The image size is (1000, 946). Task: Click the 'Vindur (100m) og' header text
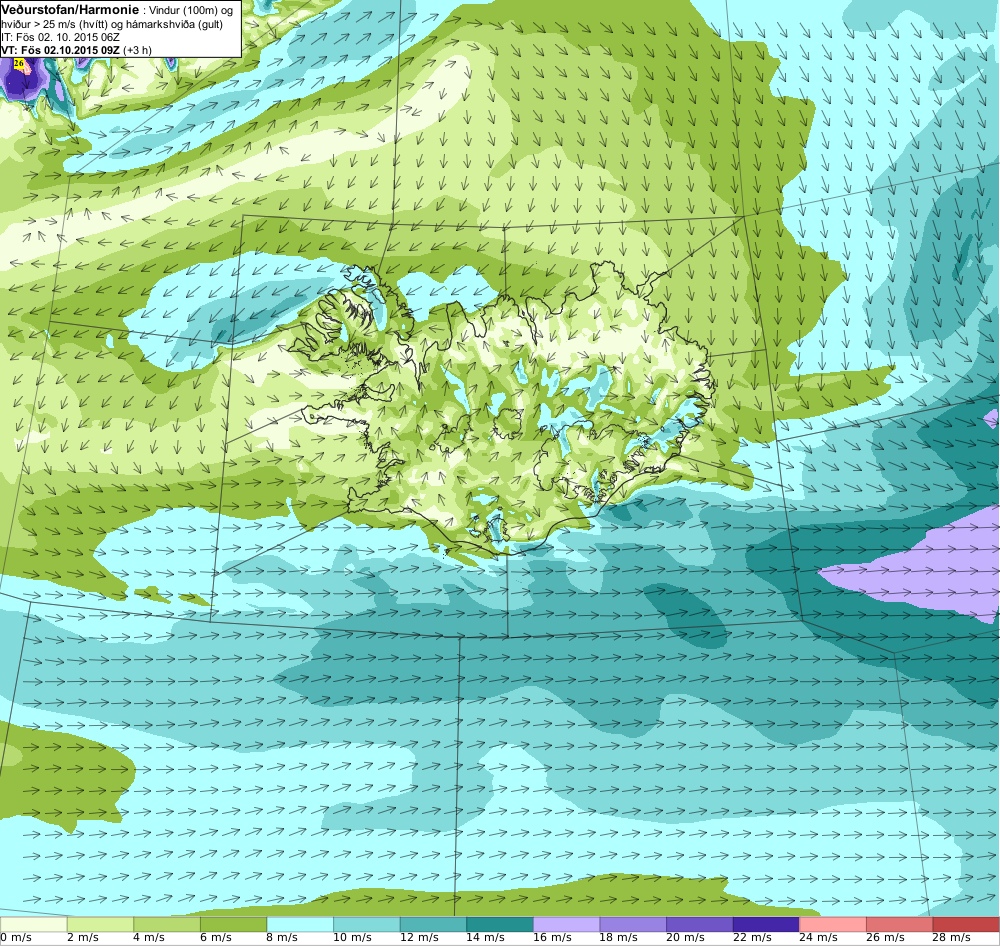pyautogui.click(x=191, y=11)
